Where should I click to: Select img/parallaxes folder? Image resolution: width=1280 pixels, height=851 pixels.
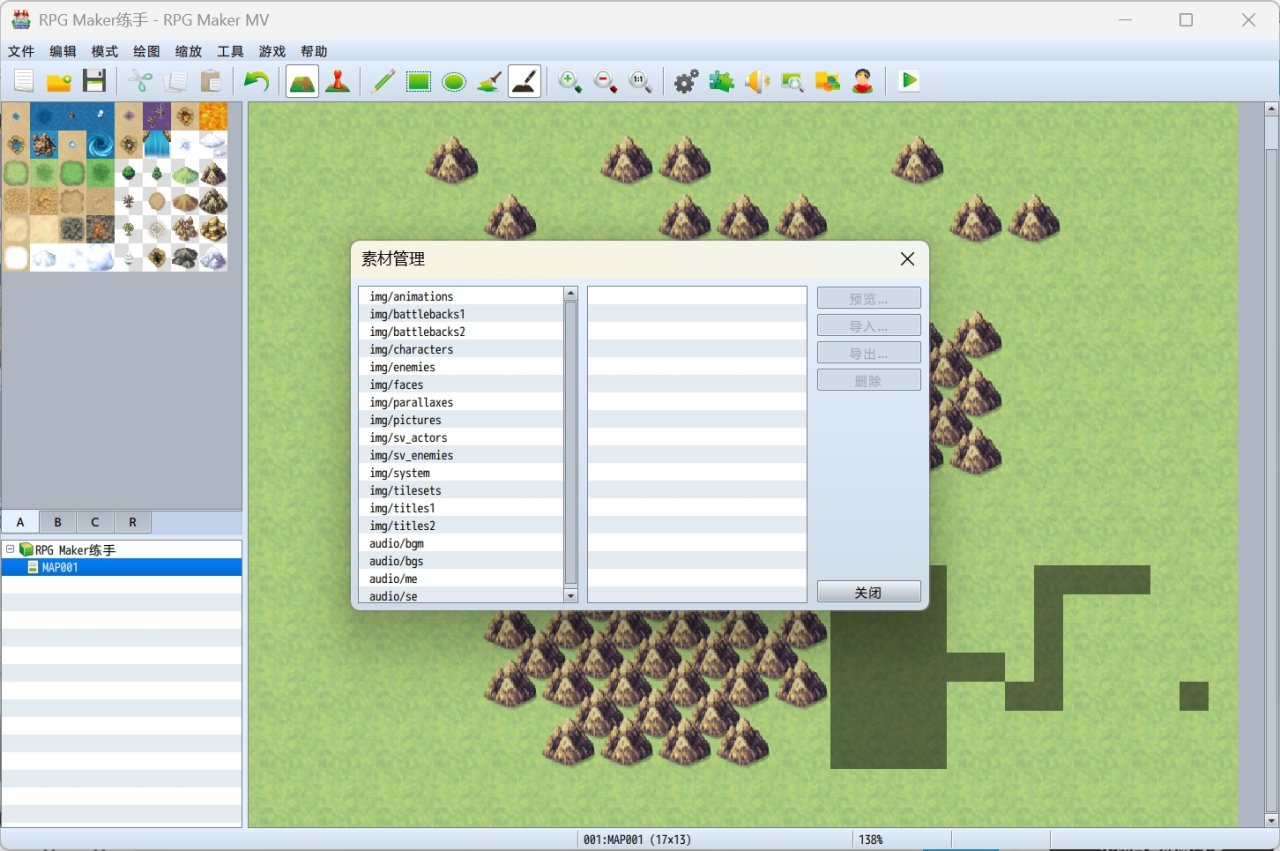(461, 402)
